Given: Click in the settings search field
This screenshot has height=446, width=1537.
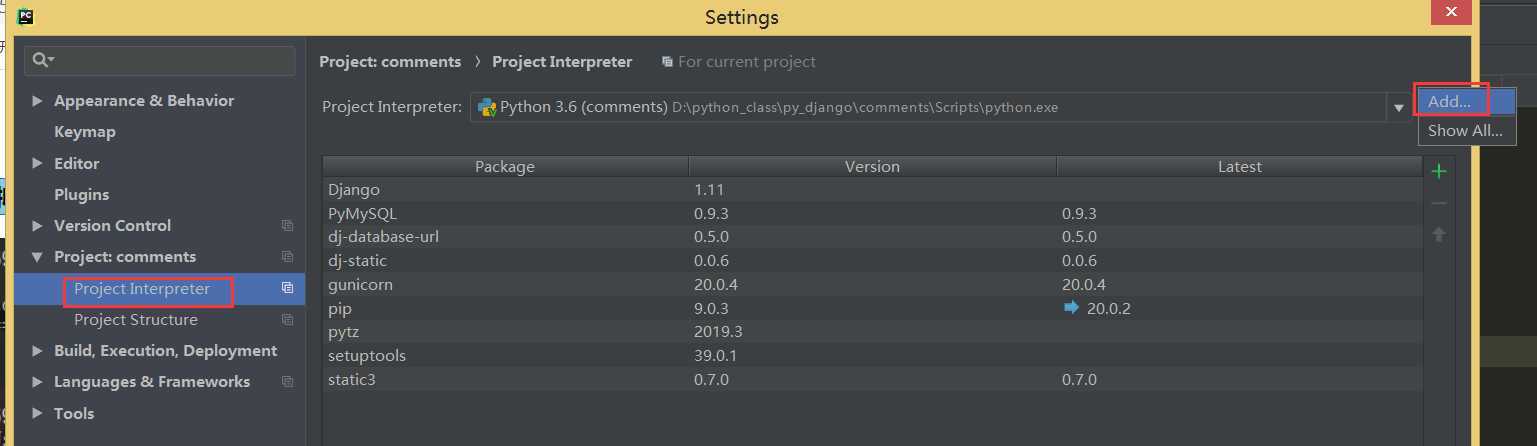Looking at the screenshot, I should tap(160, 61).
